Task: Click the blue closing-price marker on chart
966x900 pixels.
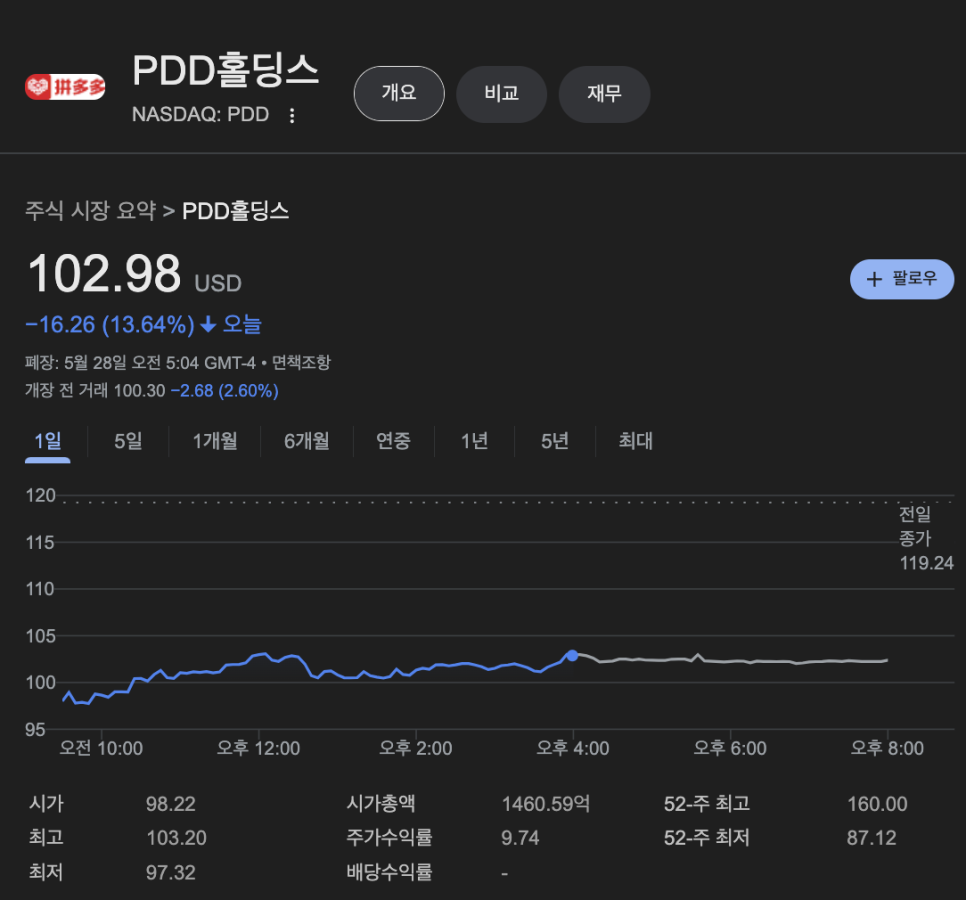Action: [x=572, y=655]
